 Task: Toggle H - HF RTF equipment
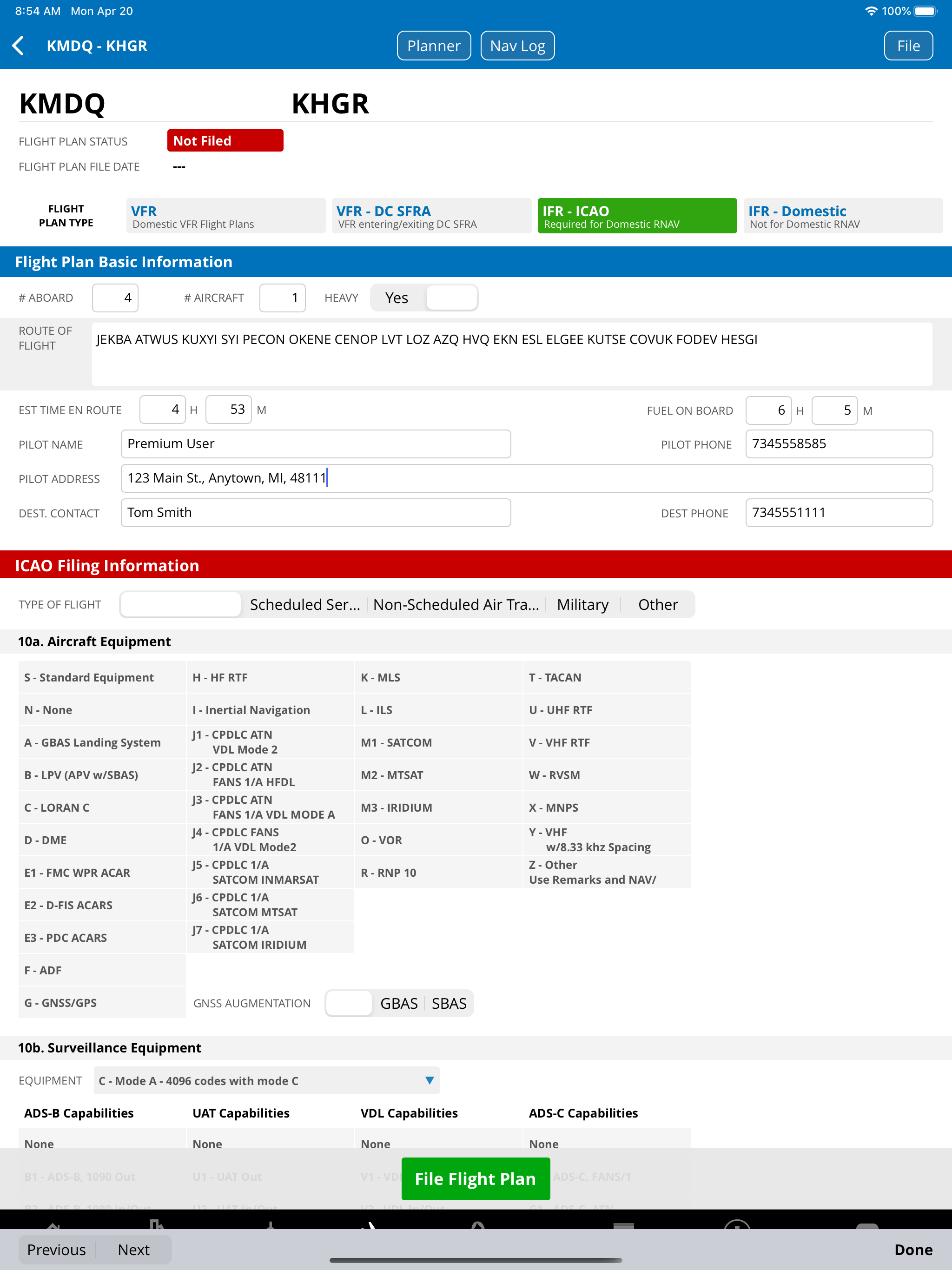(270, 677)
